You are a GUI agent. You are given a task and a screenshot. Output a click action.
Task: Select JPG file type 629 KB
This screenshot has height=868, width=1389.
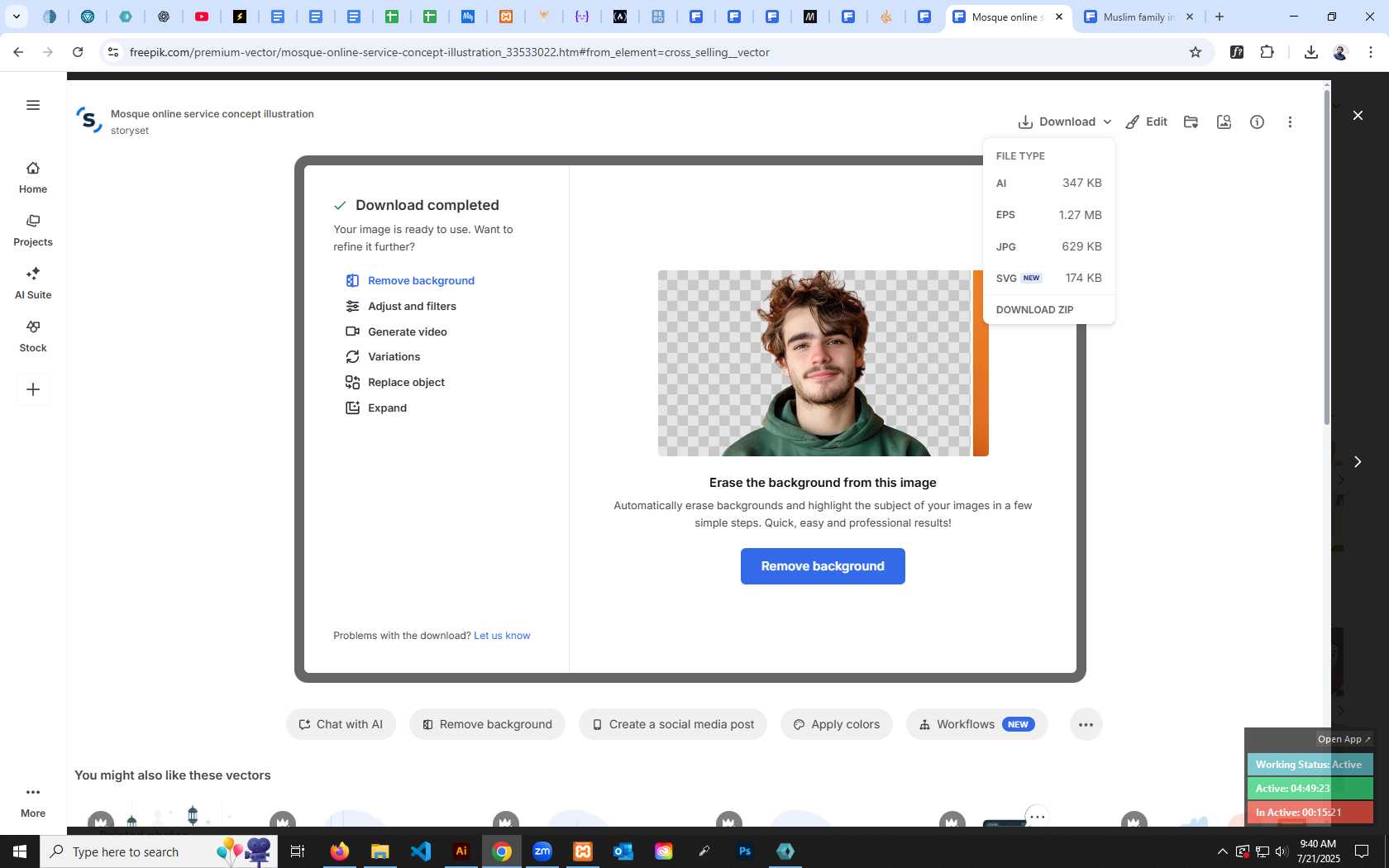(x=1048, y=246)
